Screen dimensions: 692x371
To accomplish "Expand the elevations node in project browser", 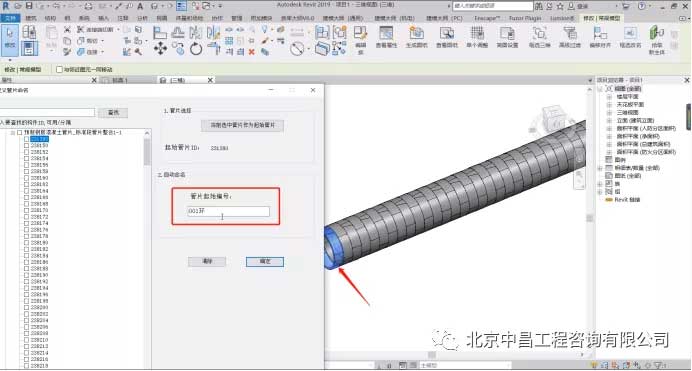I will coord(609,120).
